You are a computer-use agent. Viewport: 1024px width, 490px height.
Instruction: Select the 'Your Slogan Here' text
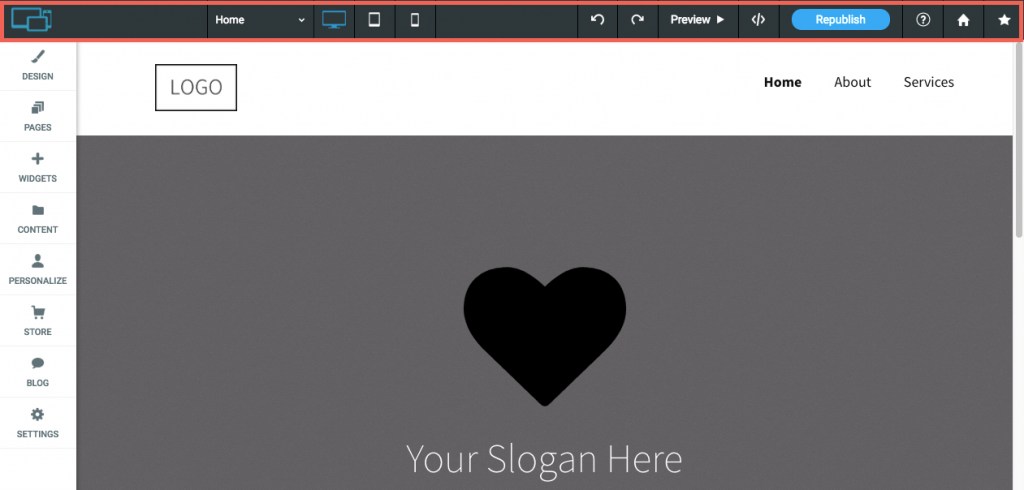coord(544,459)
